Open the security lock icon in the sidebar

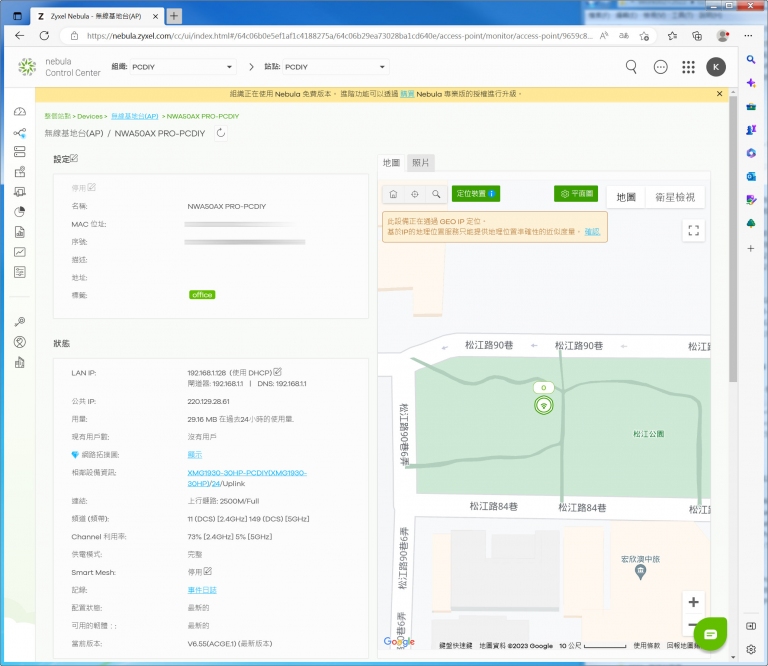(20, 172)
